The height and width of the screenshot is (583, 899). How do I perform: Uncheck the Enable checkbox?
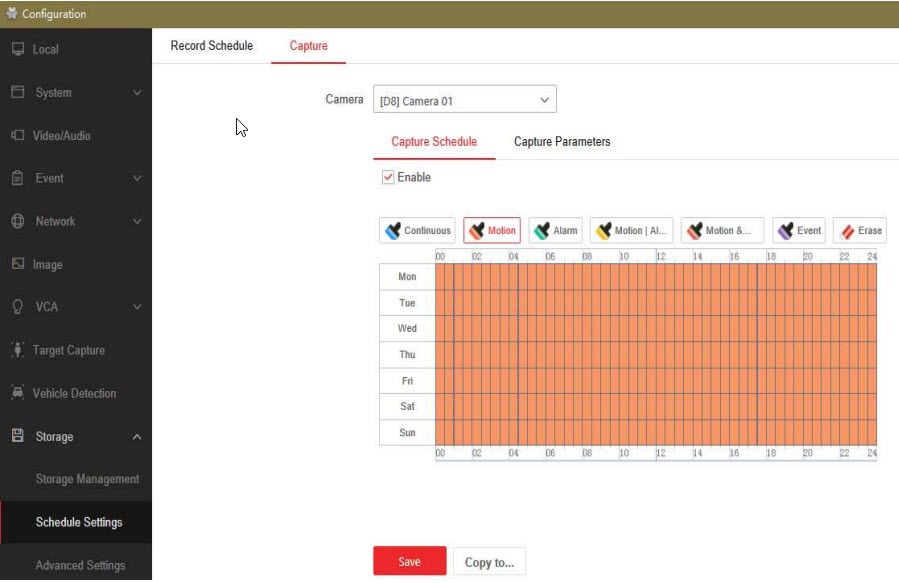388,177
